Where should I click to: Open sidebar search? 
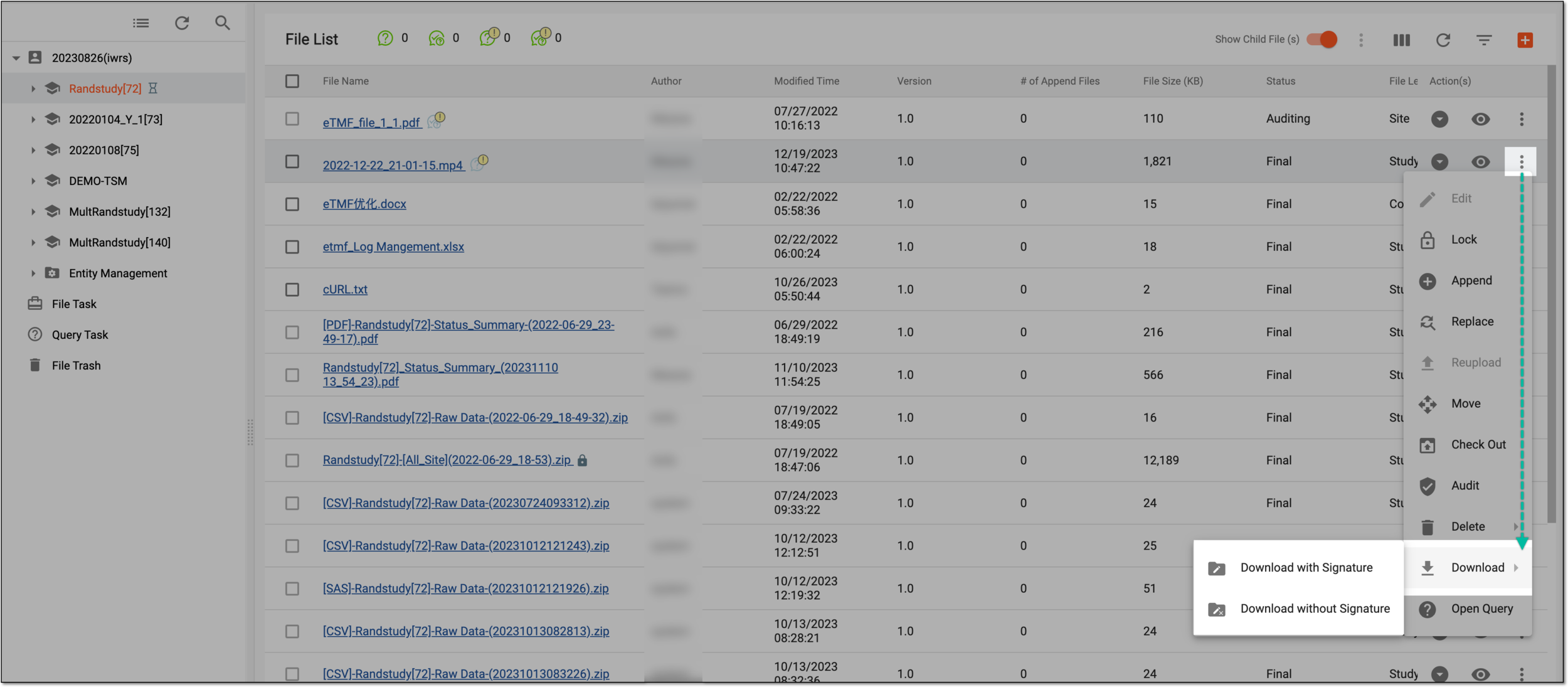223,23
